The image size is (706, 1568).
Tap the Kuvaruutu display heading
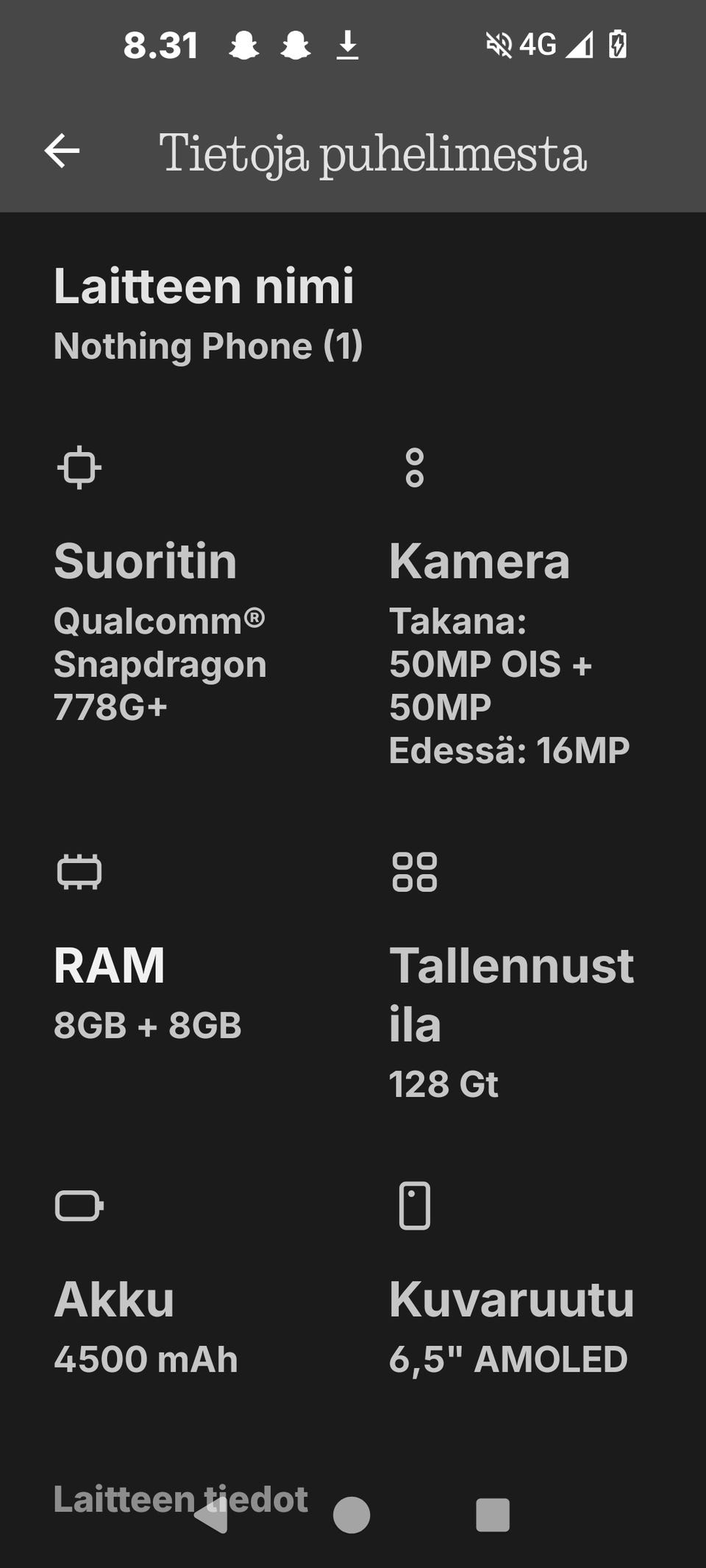[511, 1300]
